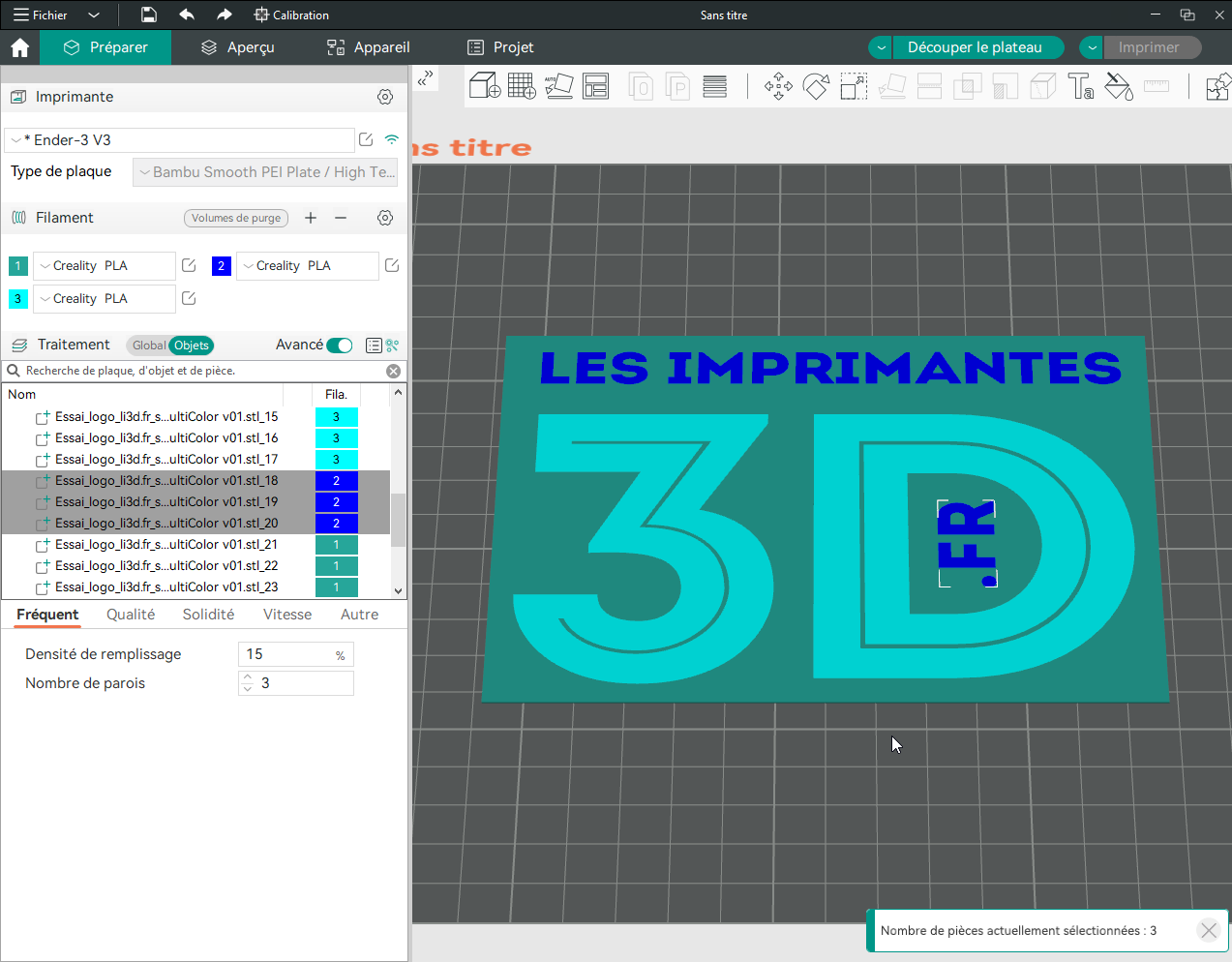Click Découper le plateau button
Image resolution: width=1232 pixels, height=962 pixels.
pos(975,47)
